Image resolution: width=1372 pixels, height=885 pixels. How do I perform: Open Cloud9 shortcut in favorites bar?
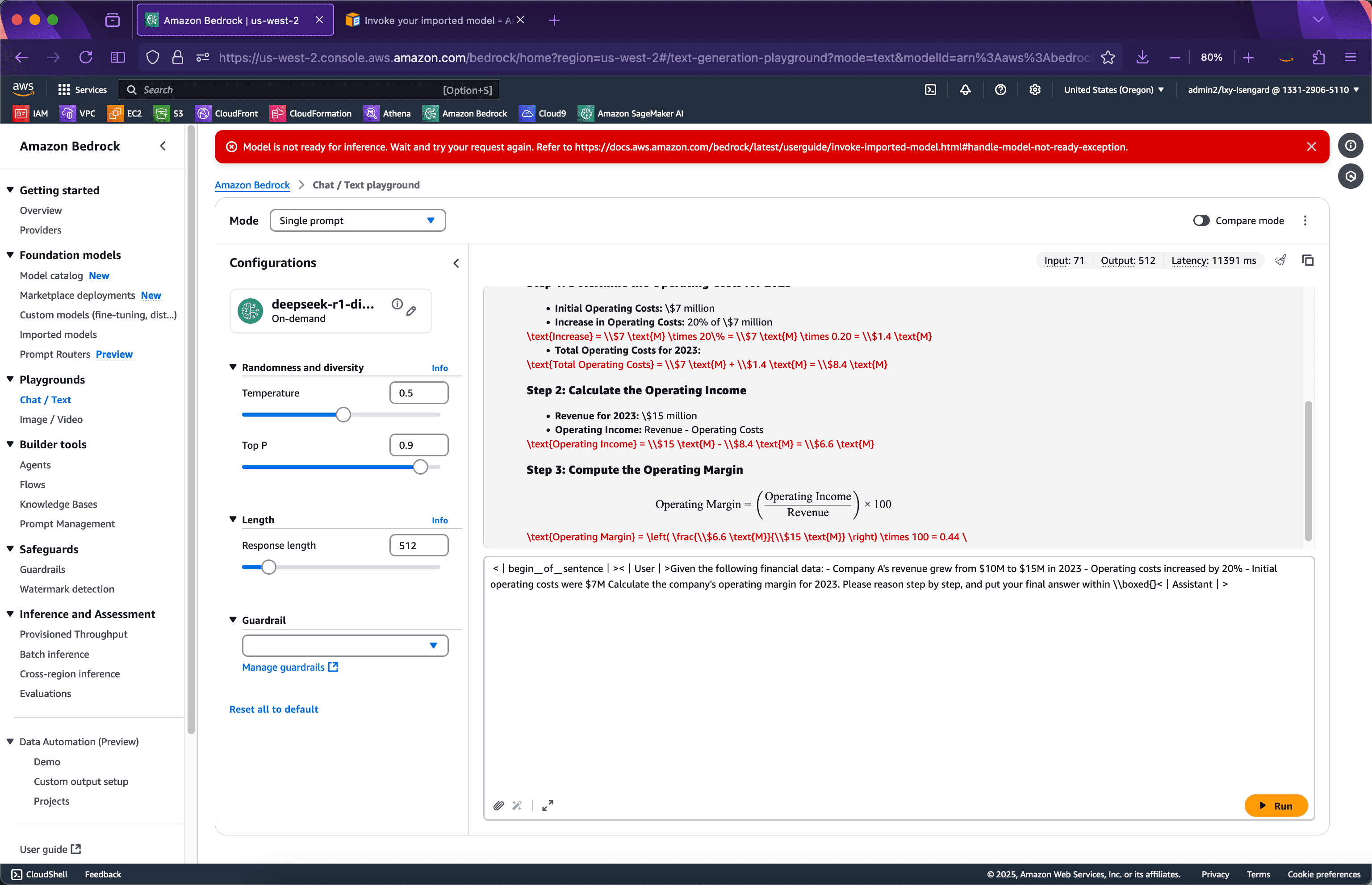(543, 113)
